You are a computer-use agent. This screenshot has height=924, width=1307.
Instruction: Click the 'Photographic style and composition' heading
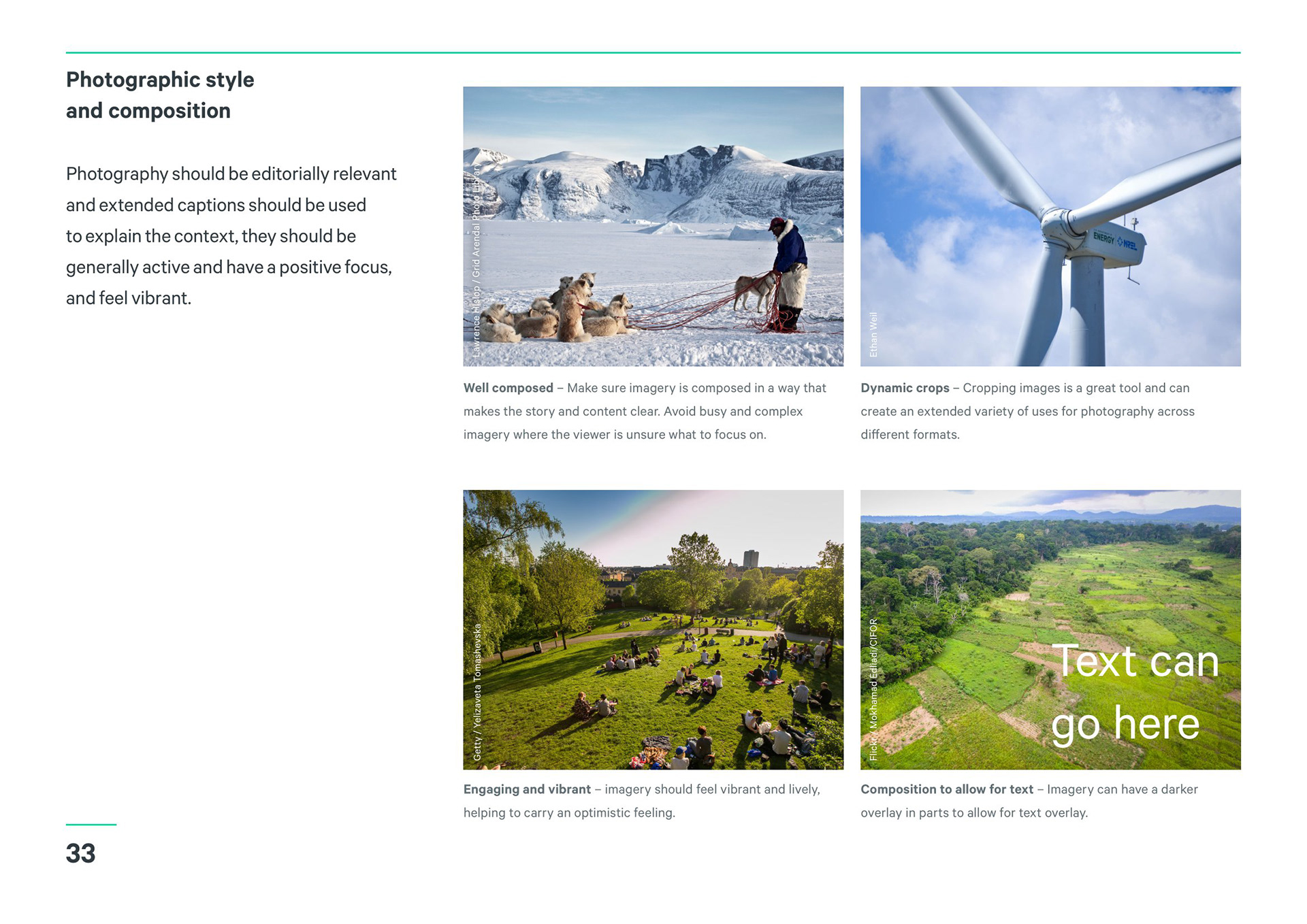coord(160,95)
